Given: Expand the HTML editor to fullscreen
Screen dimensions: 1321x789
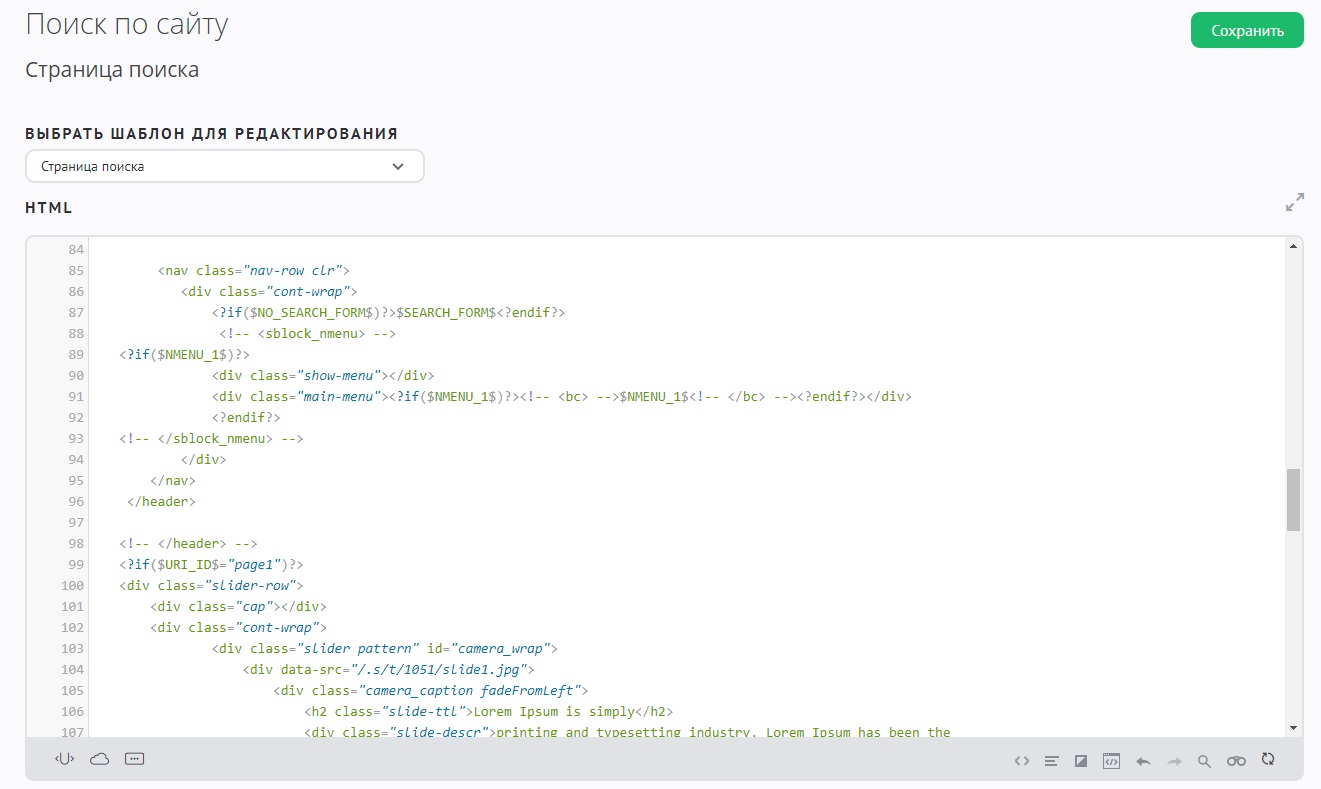Looking at the screenshot, I should [x=1295, y=202].
